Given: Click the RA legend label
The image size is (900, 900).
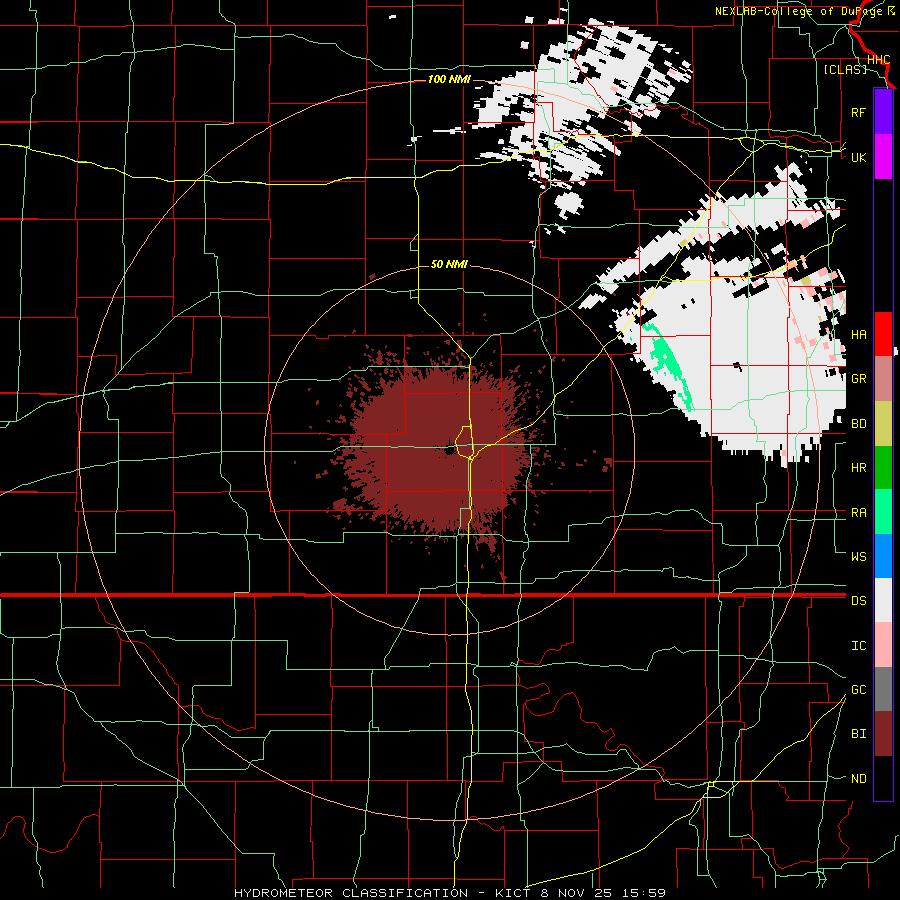Looking at the screenshot, I should coord(858,513).
